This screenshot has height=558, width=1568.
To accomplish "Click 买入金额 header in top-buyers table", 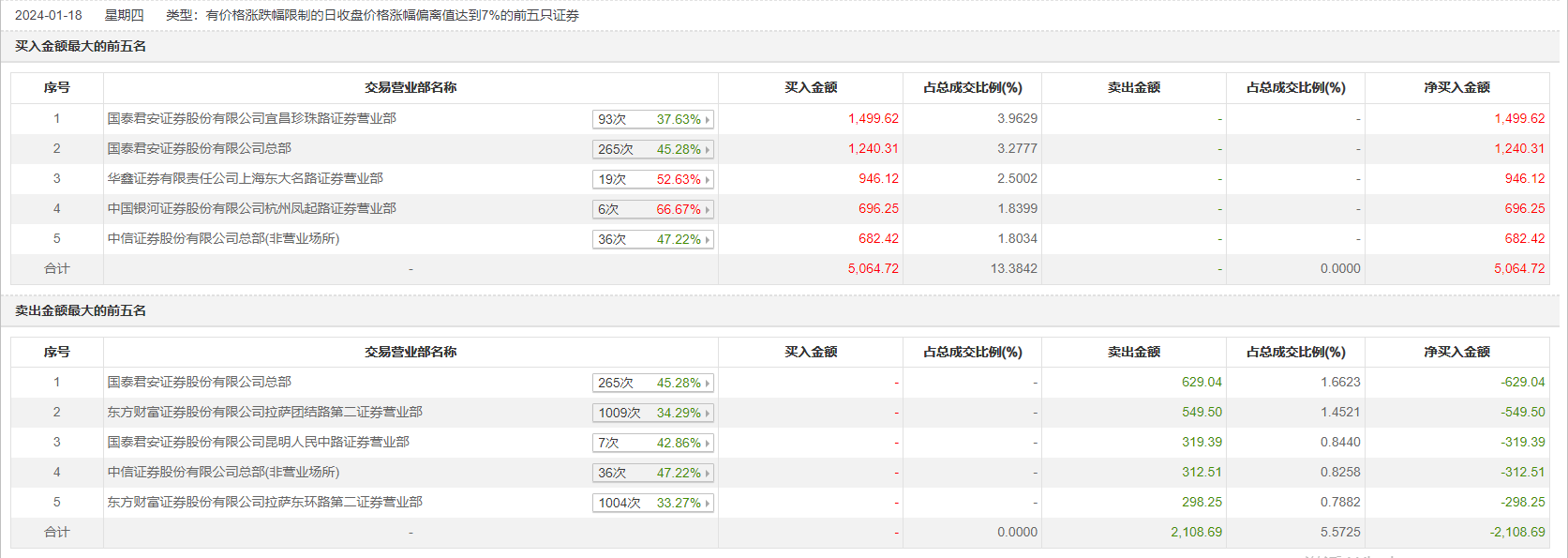I will click(x=811, y=88).
